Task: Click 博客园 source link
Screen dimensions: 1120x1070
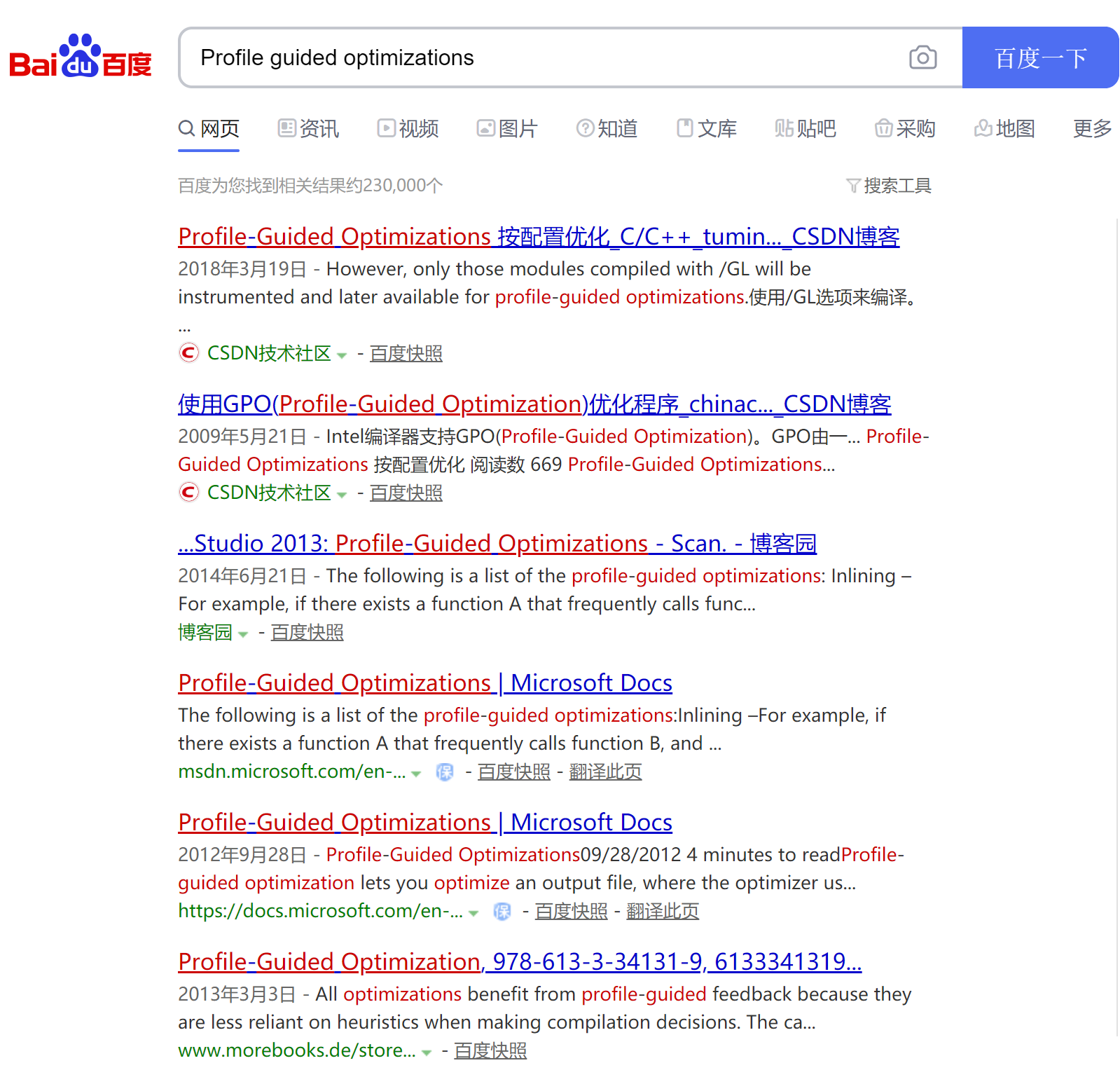Action: point(205,632)
